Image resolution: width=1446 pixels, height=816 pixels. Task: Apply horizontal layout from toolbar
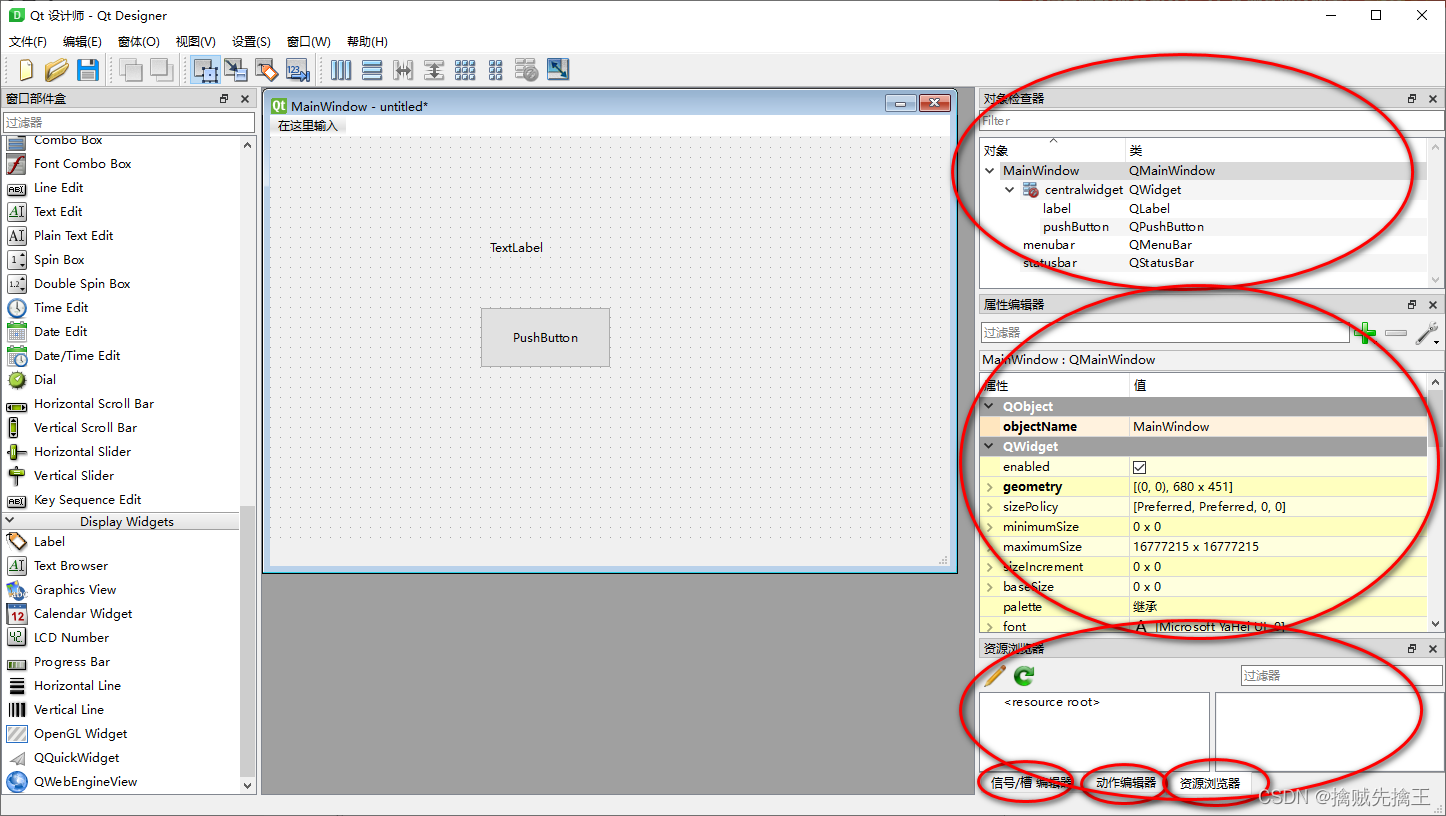(x=341, y=69)
